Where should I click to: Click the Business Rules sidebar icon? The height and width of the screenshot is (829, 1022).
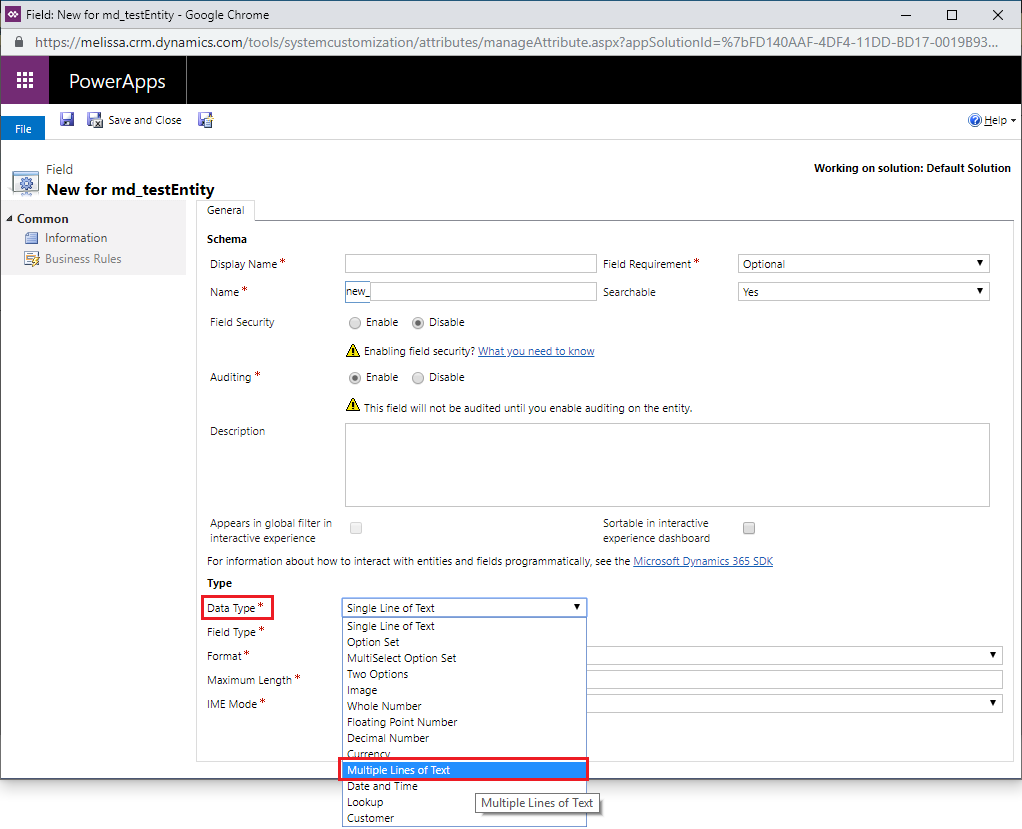tap(32, 259)
